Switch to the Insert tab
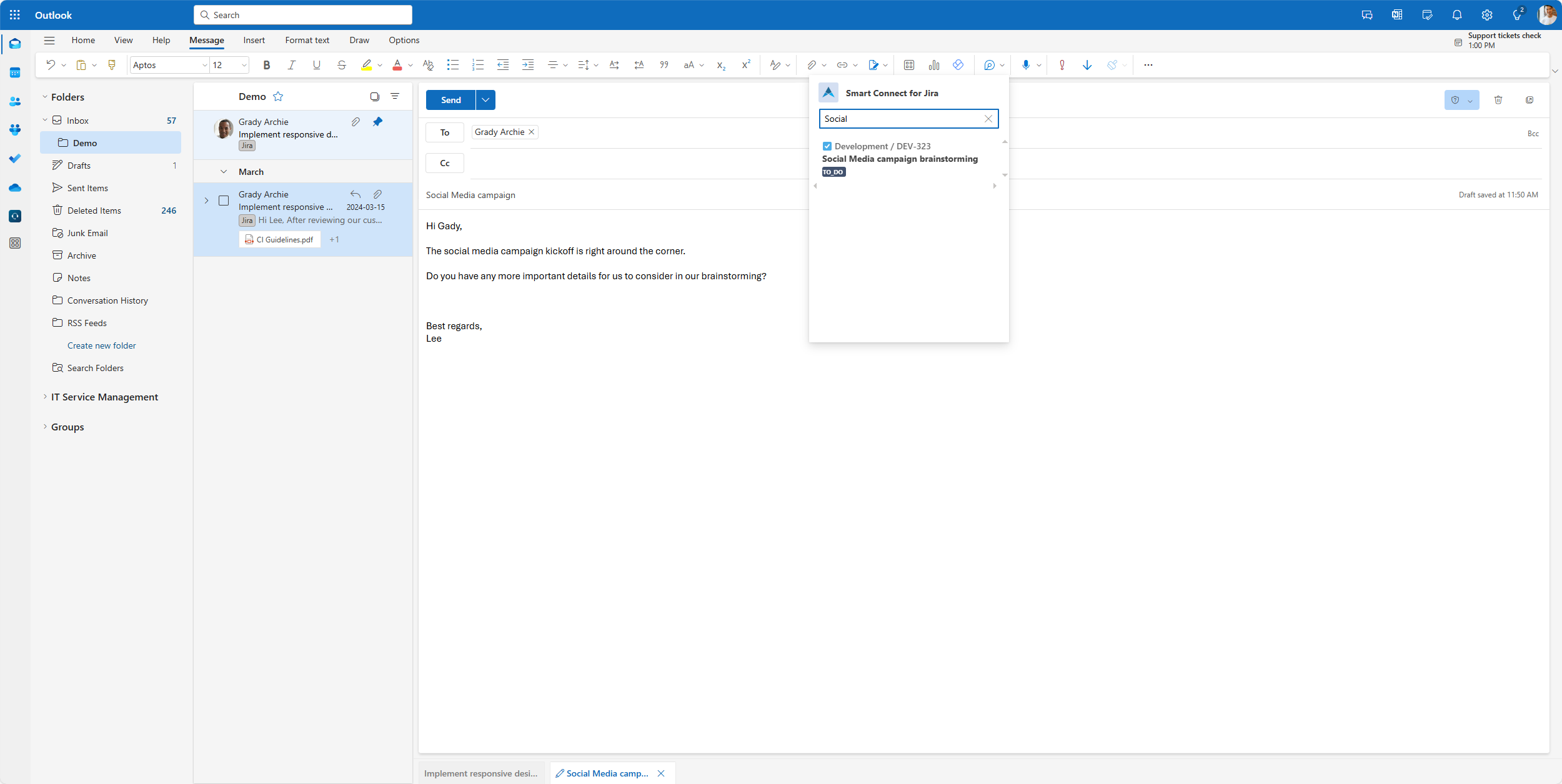The height and width of the screenshot is (784, 1562). [x=254, y=40]
